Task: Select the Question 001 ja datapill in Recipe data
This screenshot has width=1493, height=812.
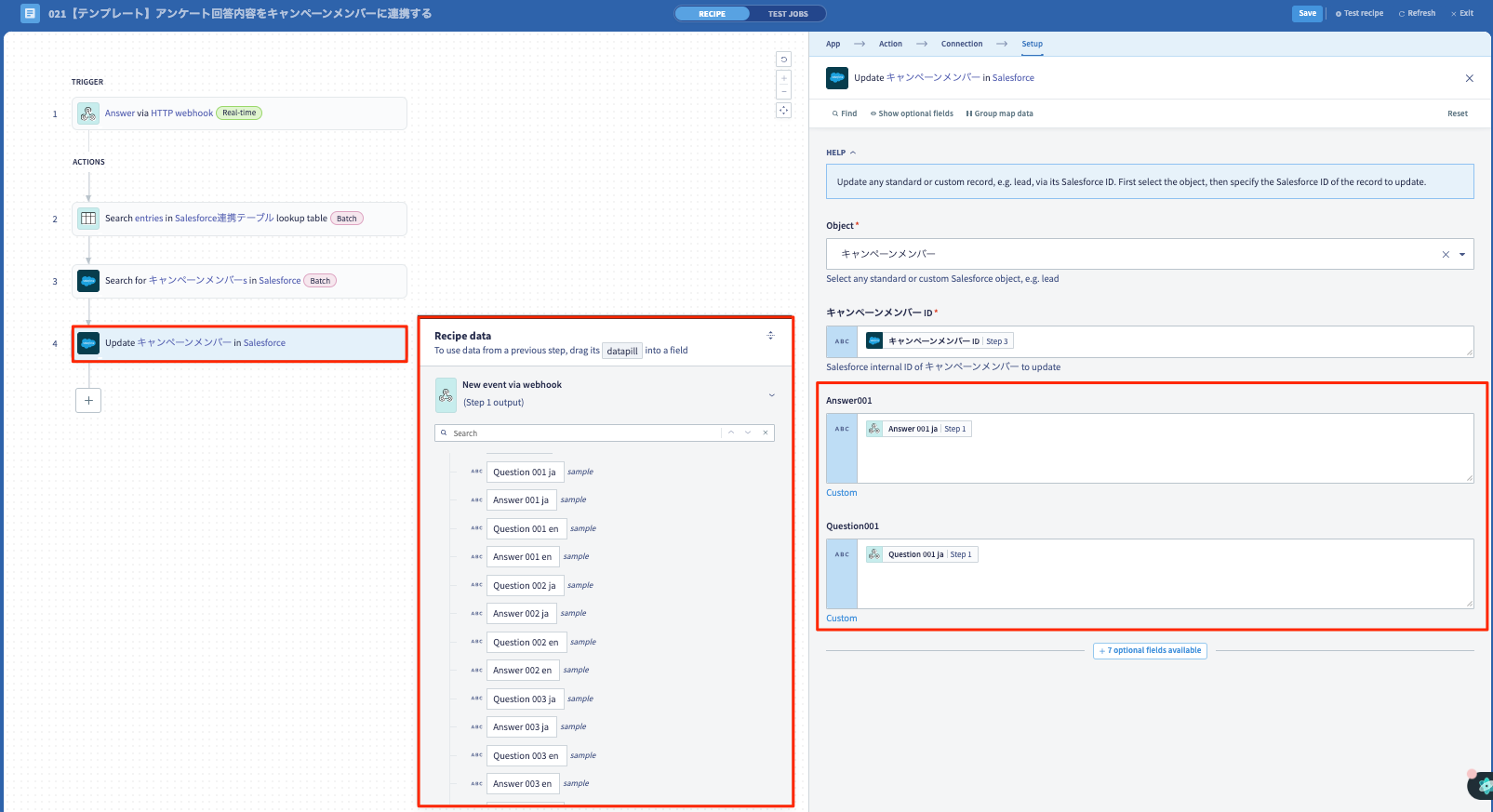Action: 525,473
